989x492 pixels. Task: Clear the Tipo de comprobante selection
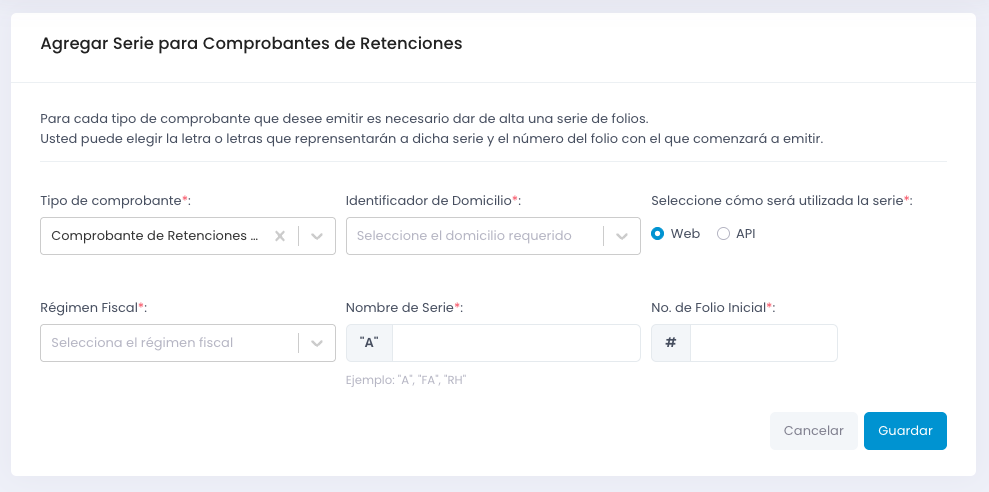[280, 236]
